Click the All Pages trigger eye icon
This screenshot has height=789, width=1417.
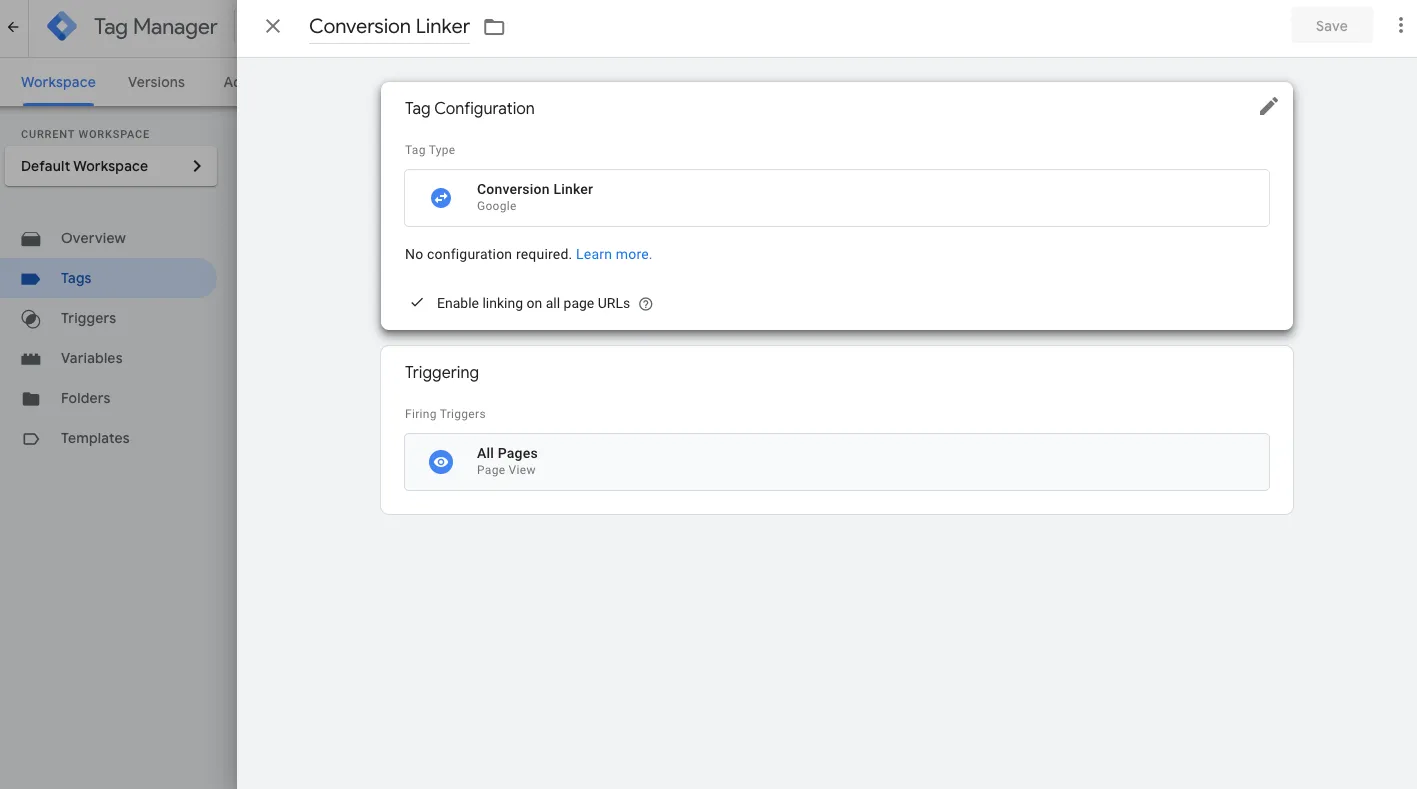click(440, 461)
